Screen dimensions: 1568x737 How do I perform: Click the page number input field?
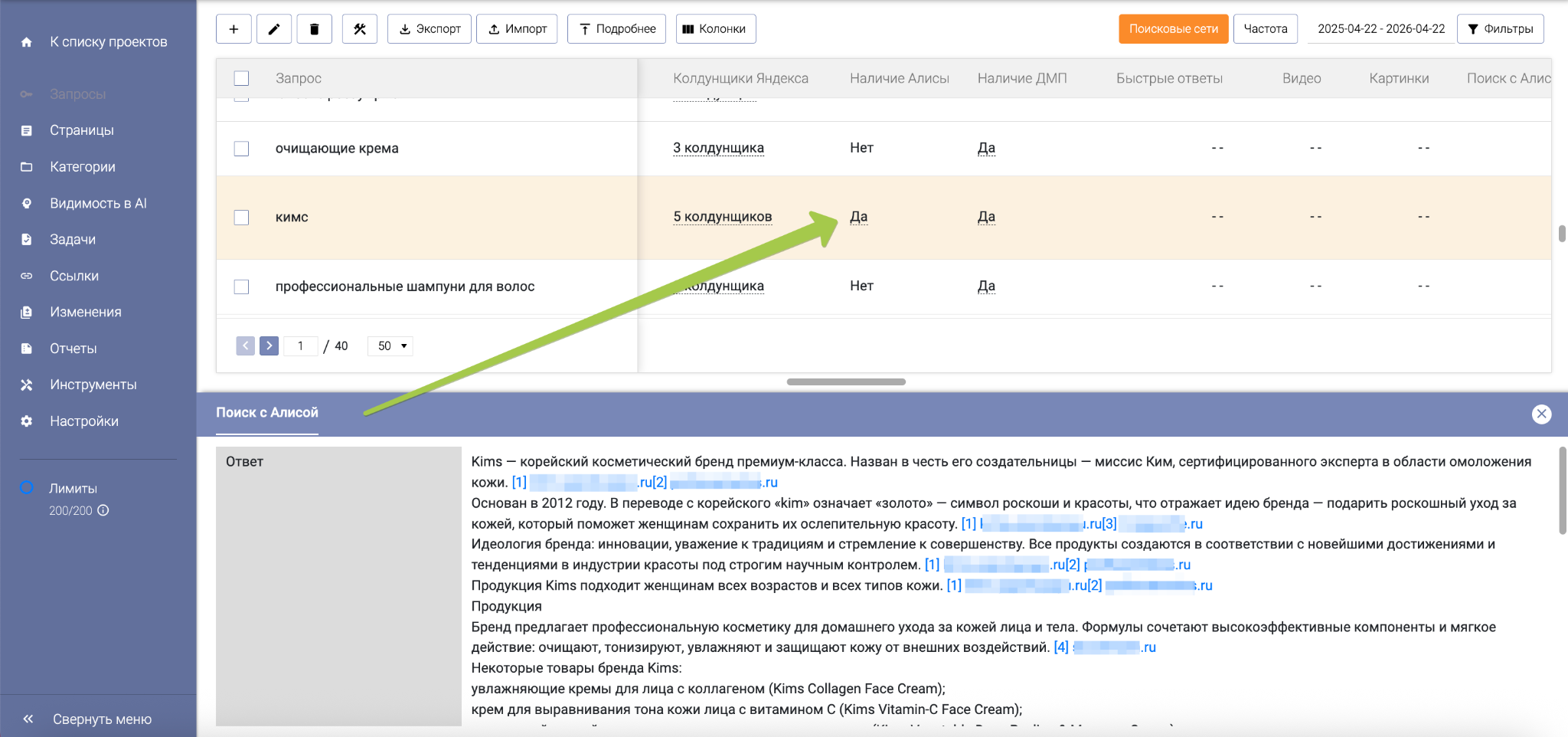300,346
